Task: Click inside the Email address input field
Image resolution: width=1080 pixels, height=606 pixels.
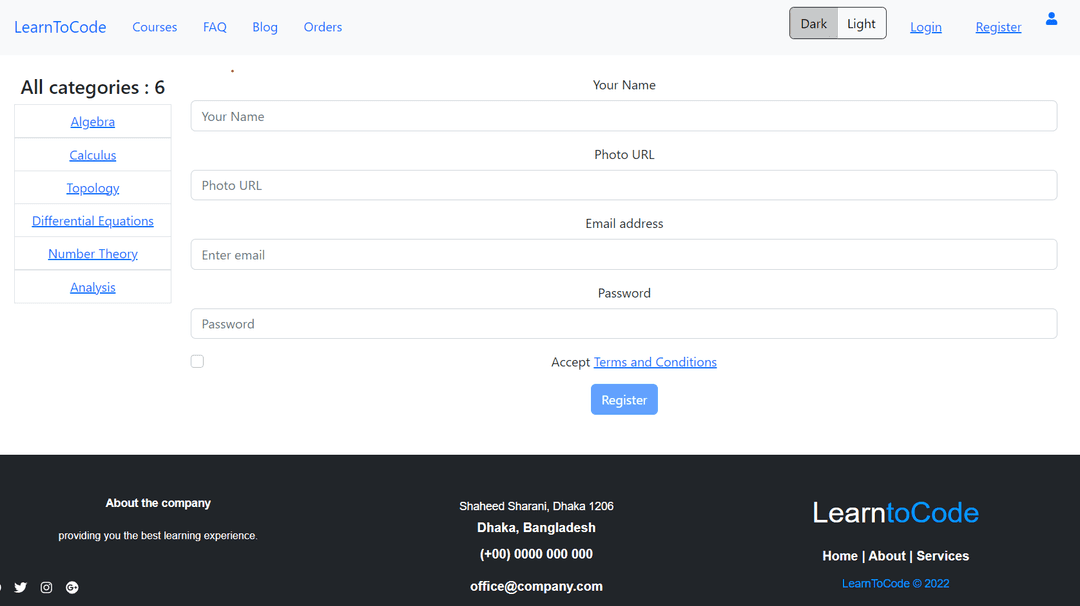Action: (624, 254)
